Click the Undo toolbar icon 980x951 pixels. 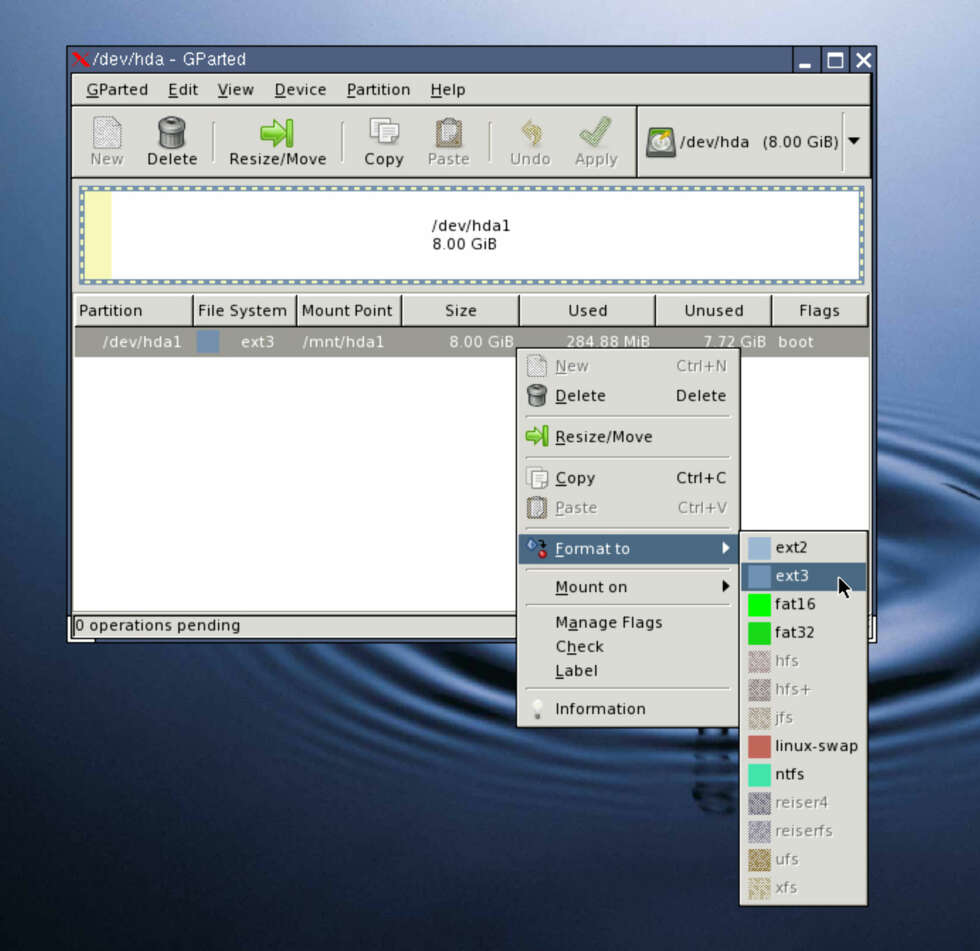coord(530,132)
